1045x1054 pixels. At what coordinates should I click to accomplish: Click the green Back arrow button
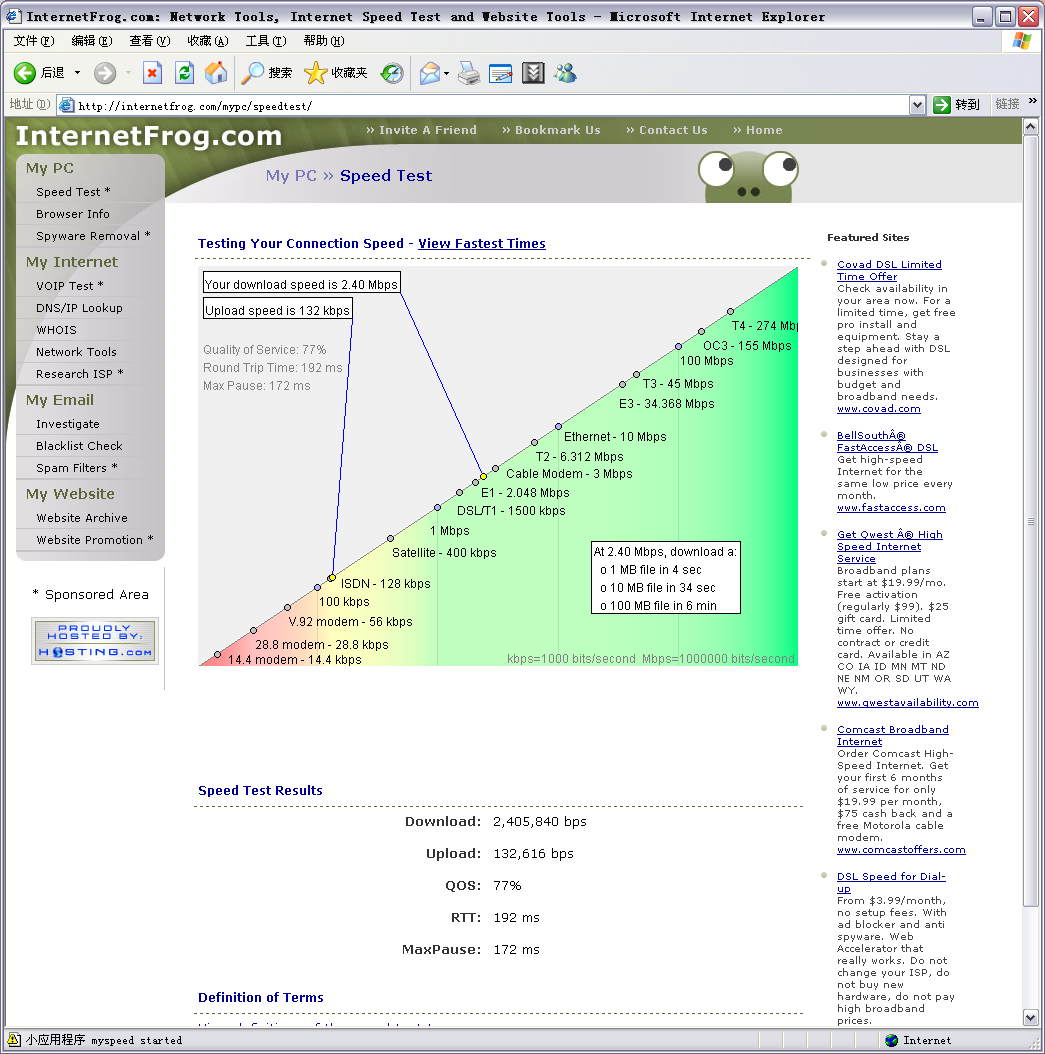25,73
